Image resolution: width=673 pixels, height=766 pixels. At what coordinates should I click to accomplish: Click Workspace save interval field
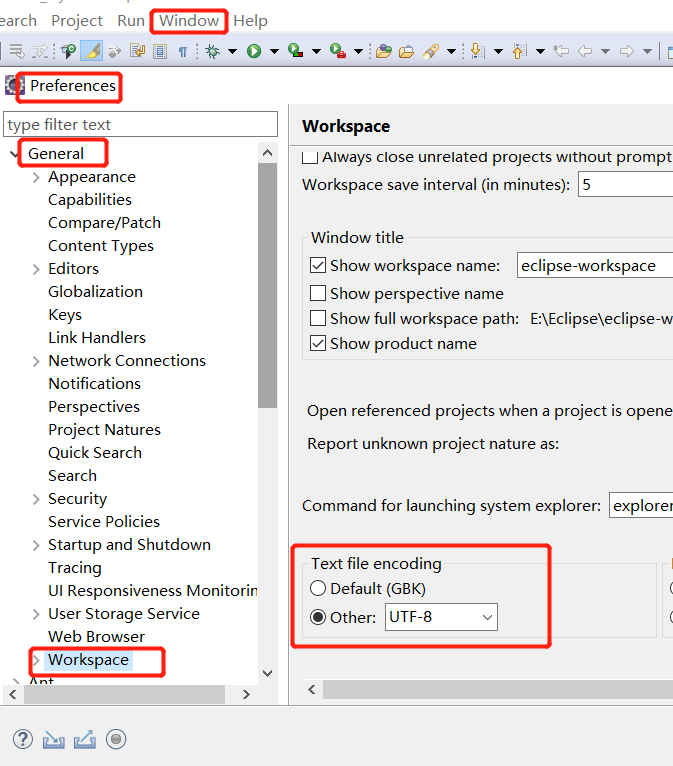point(626,184)
